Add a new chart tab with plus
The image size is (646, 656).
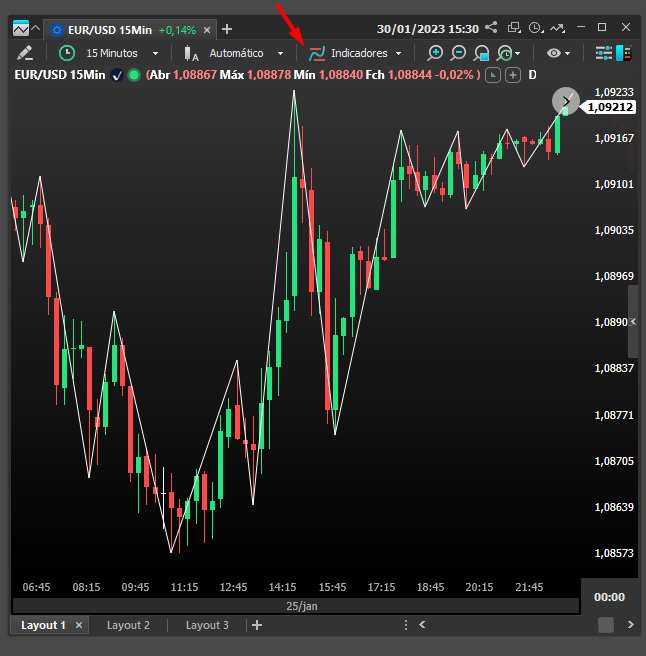pyautogui.click(x=227, y=29)
